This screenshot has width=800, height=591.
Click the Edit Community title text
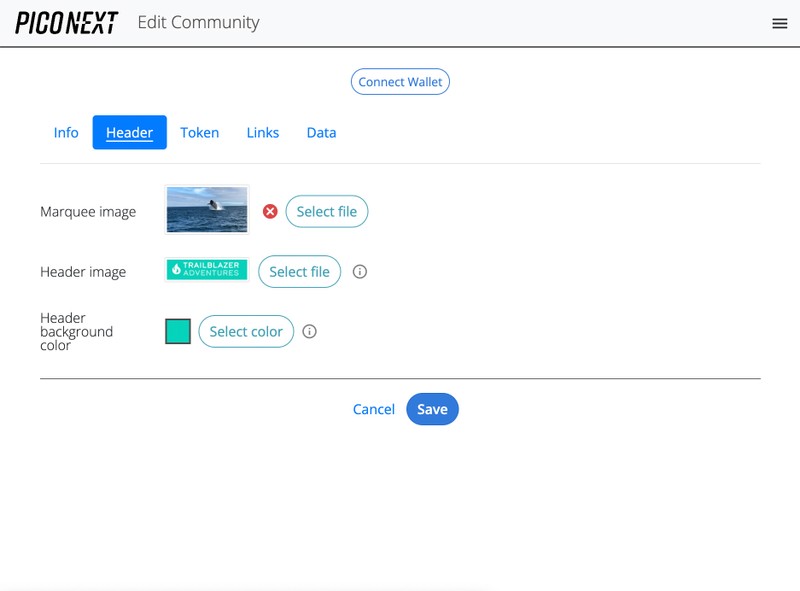pyautogui.click(x=198, y=22)
